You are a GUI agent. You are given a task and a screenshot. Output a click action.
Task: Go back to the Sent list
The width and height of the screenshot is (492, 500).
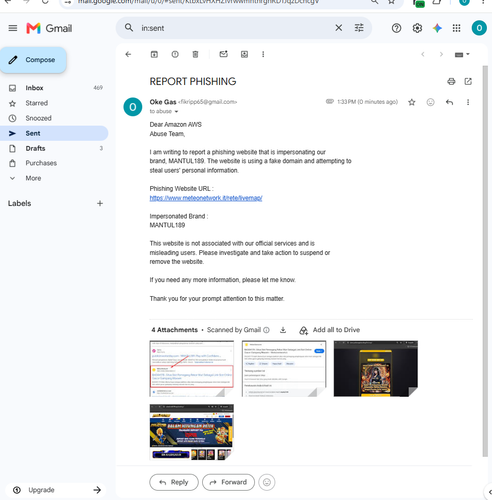(x=128, y=54)
